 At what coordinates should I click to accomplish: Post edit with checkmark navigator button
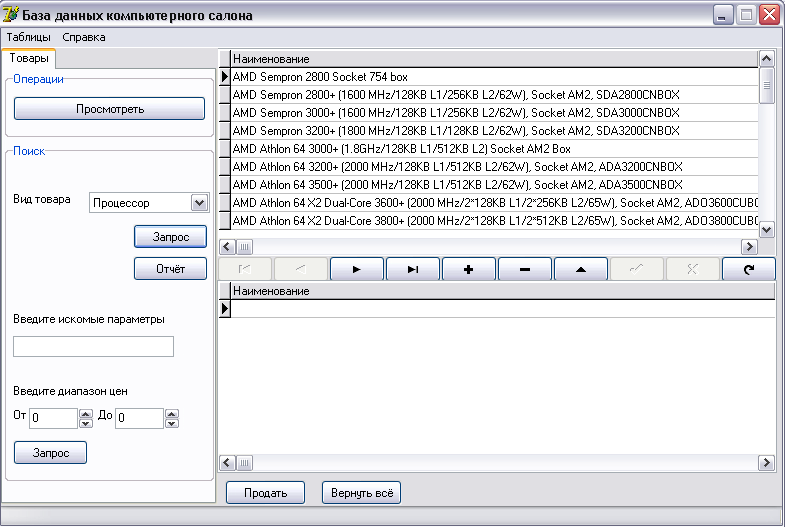tap(637, 269)
